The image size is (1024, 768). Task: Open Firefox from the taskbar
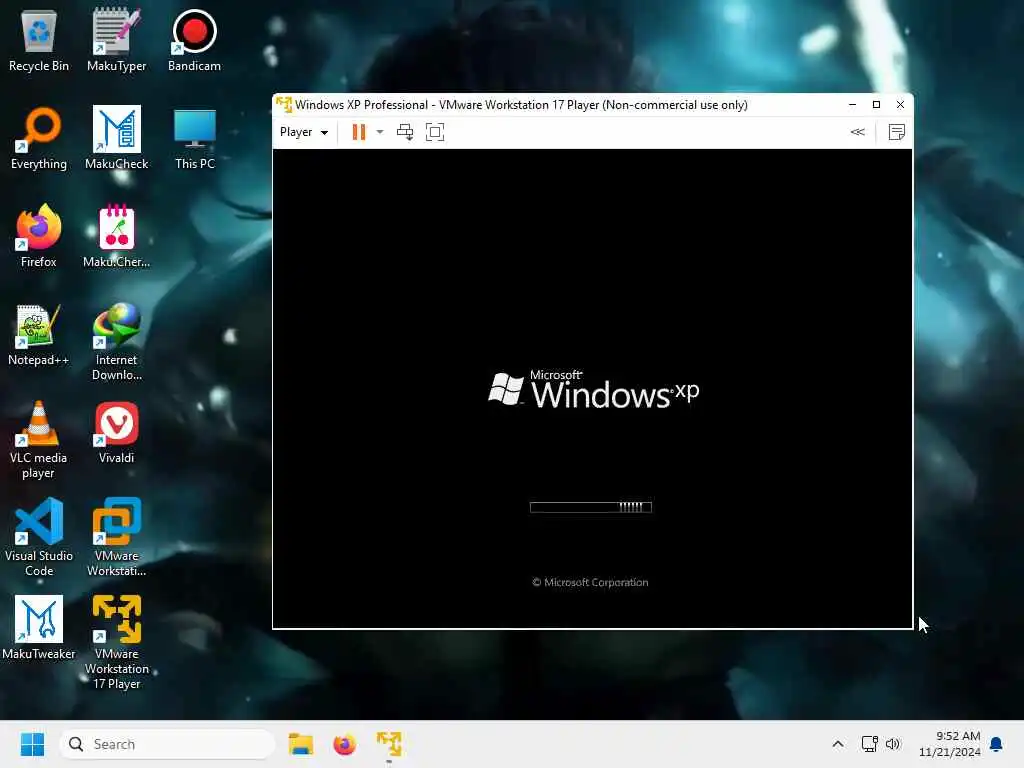click(x=344, y=744)
